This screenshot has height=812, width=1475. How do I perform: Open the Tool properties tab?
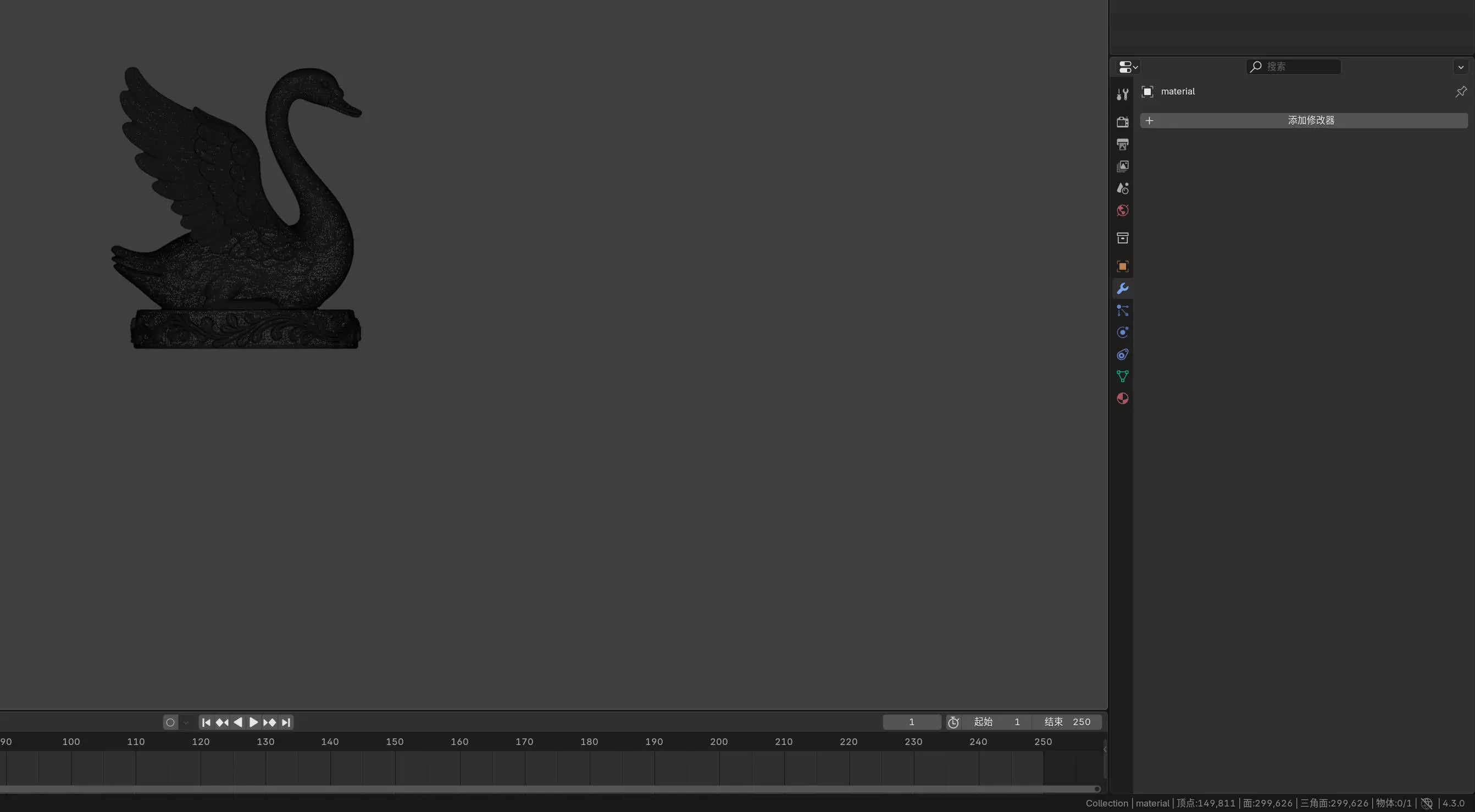[x=1122, y=94]
